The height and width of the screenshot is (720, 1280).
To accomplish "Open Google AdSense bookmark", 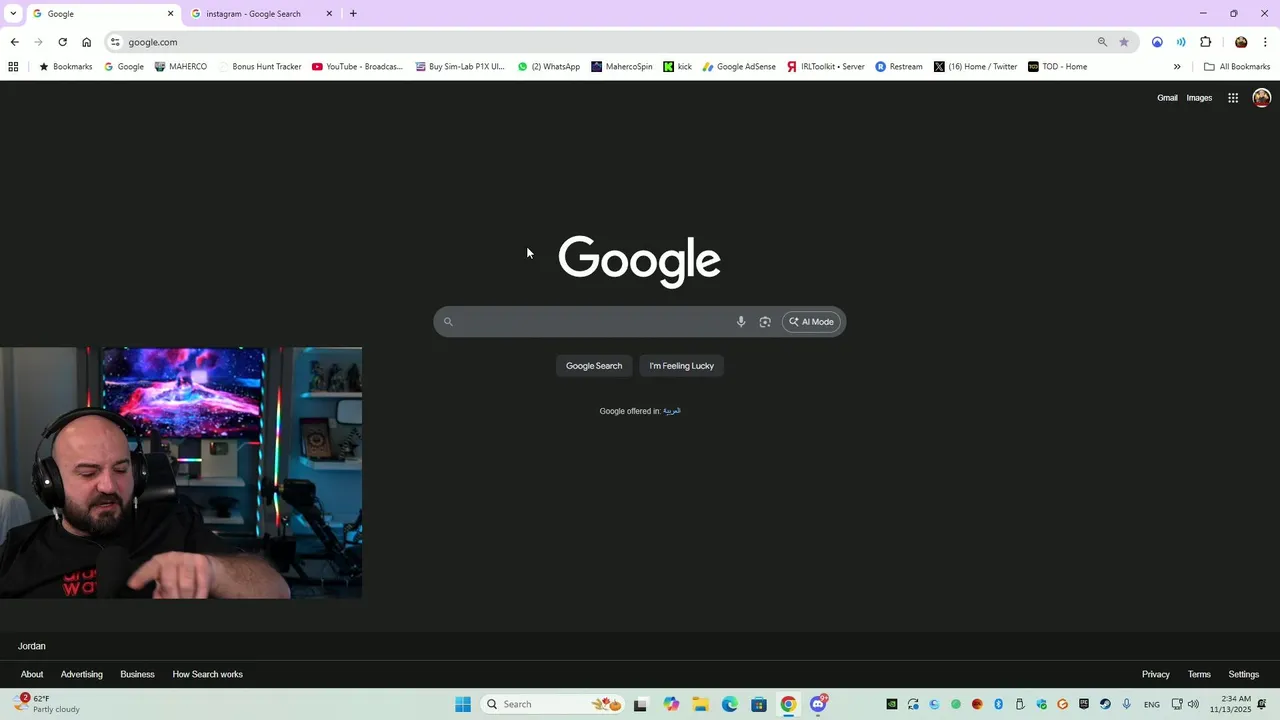I will point(739,67).
